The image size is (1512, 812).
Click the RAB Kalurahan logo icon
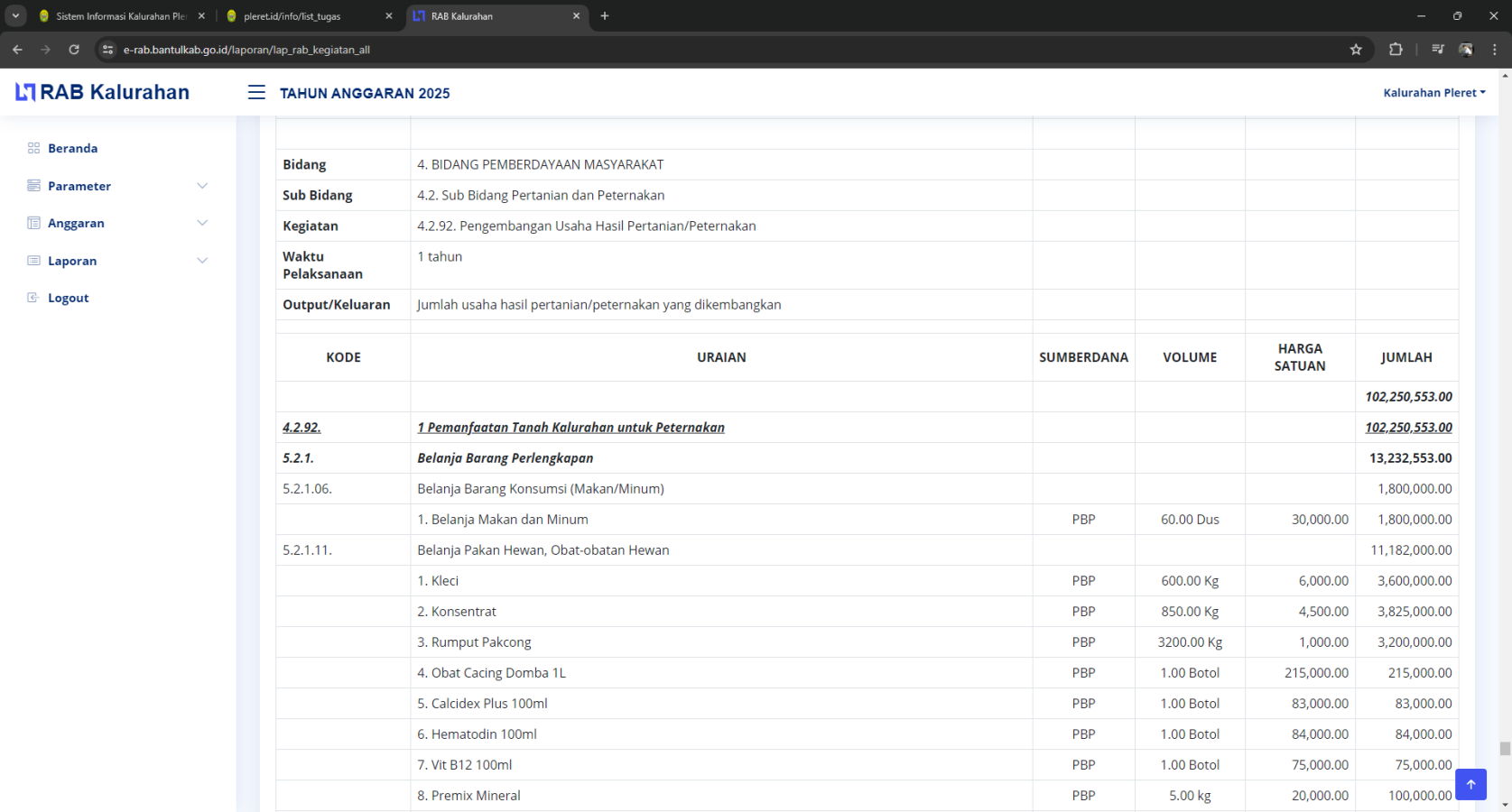click(x=25, y=92)
